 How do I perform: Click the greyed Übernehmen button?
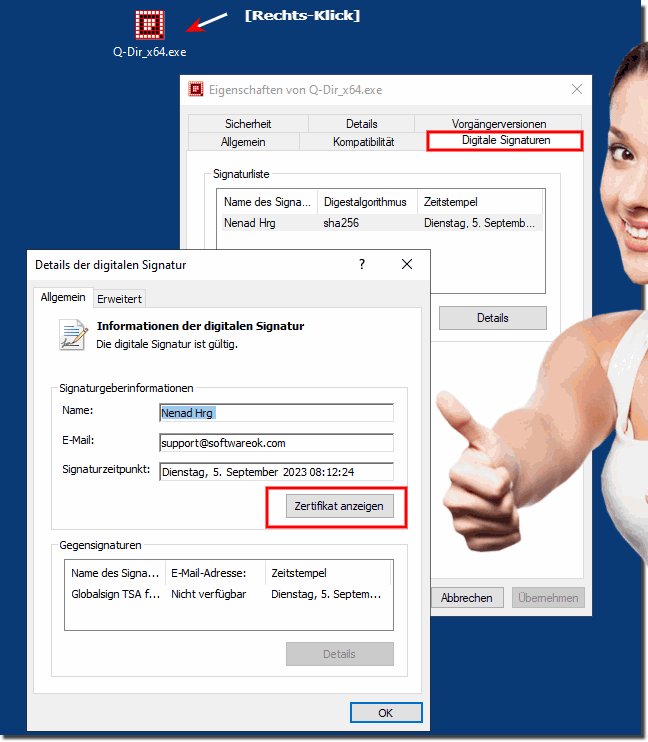[548, 598]
